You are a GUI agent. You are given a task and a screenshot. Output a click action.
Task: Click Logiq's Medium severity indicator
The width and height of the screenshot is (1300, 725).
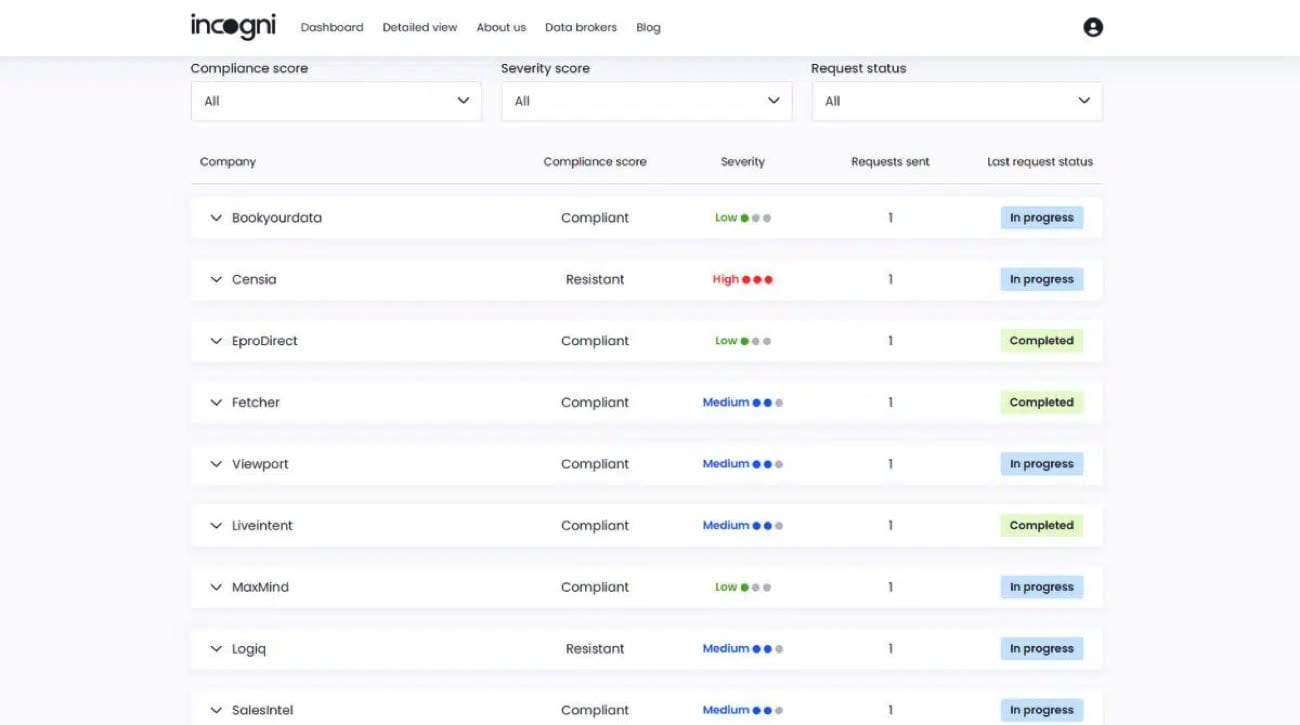click(x=742, y=649)
